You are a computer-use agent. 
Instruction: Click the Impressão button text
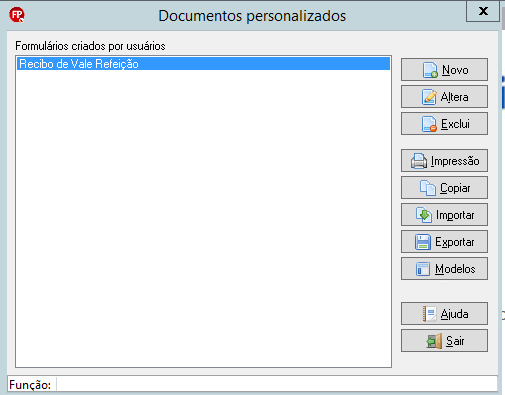[x=455, y=161]
